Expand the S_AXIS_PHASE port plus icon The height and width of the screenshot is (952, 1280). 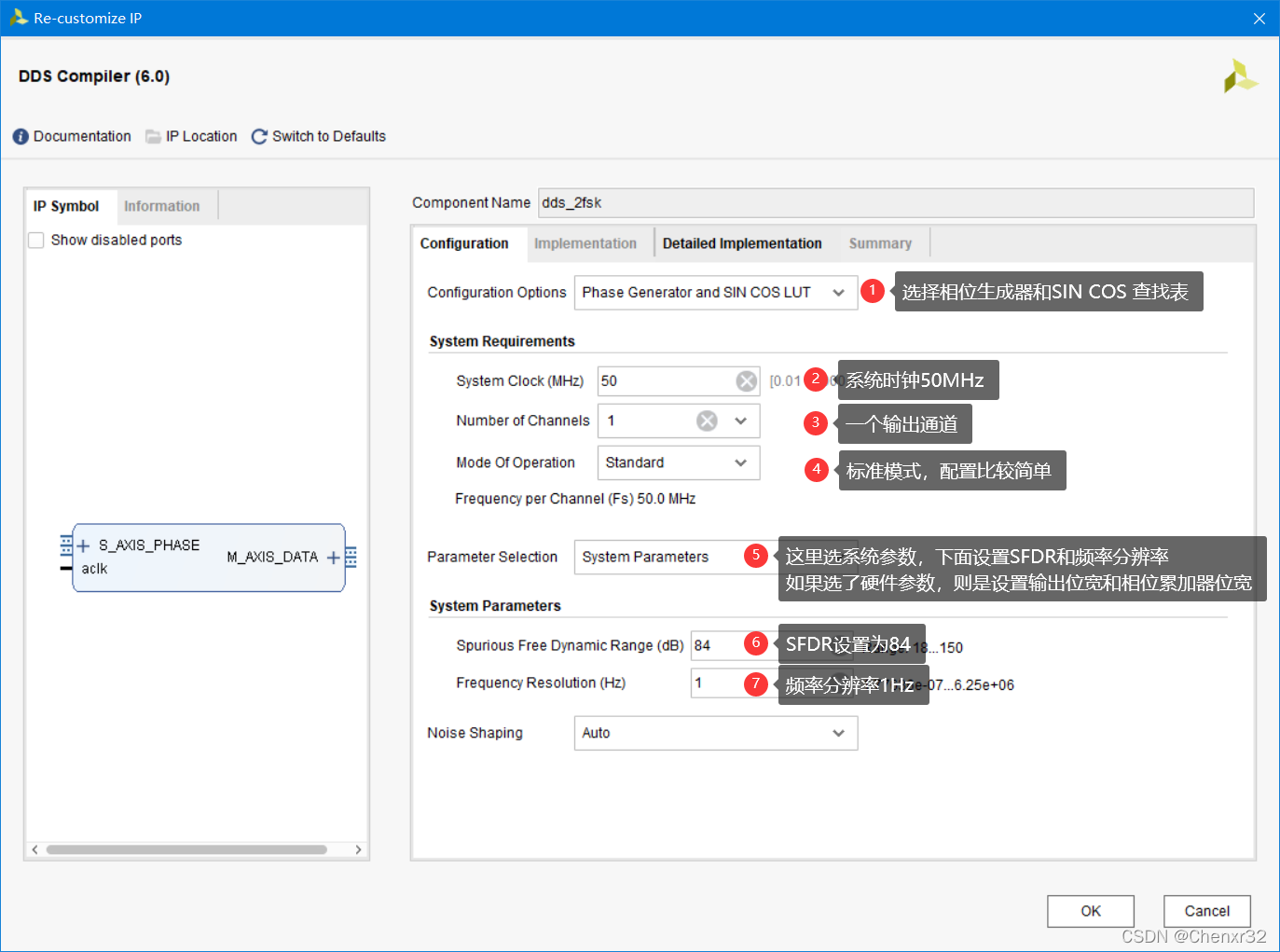pyautogui.click(x=83, y=546)
